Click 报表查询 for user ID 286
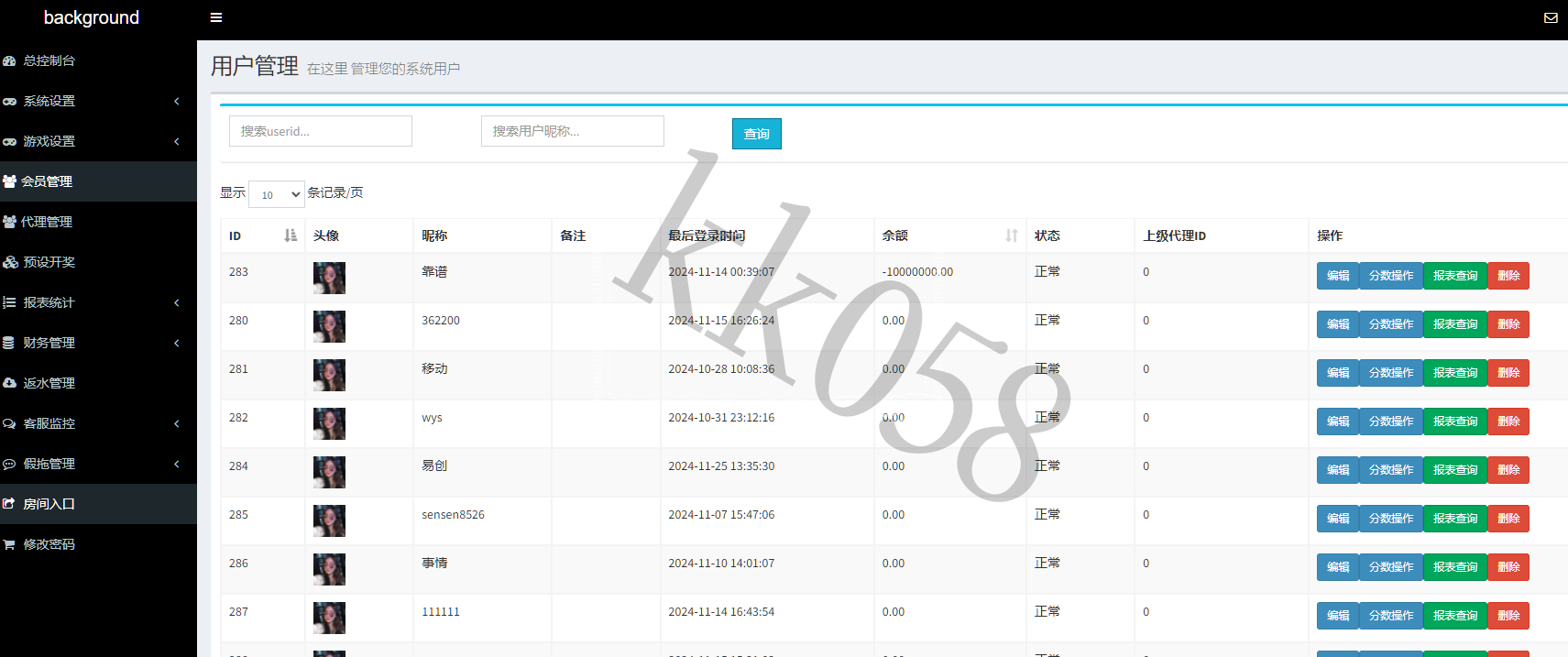The height and width of the screenshot is (657, 1568). coord(1455,567)
